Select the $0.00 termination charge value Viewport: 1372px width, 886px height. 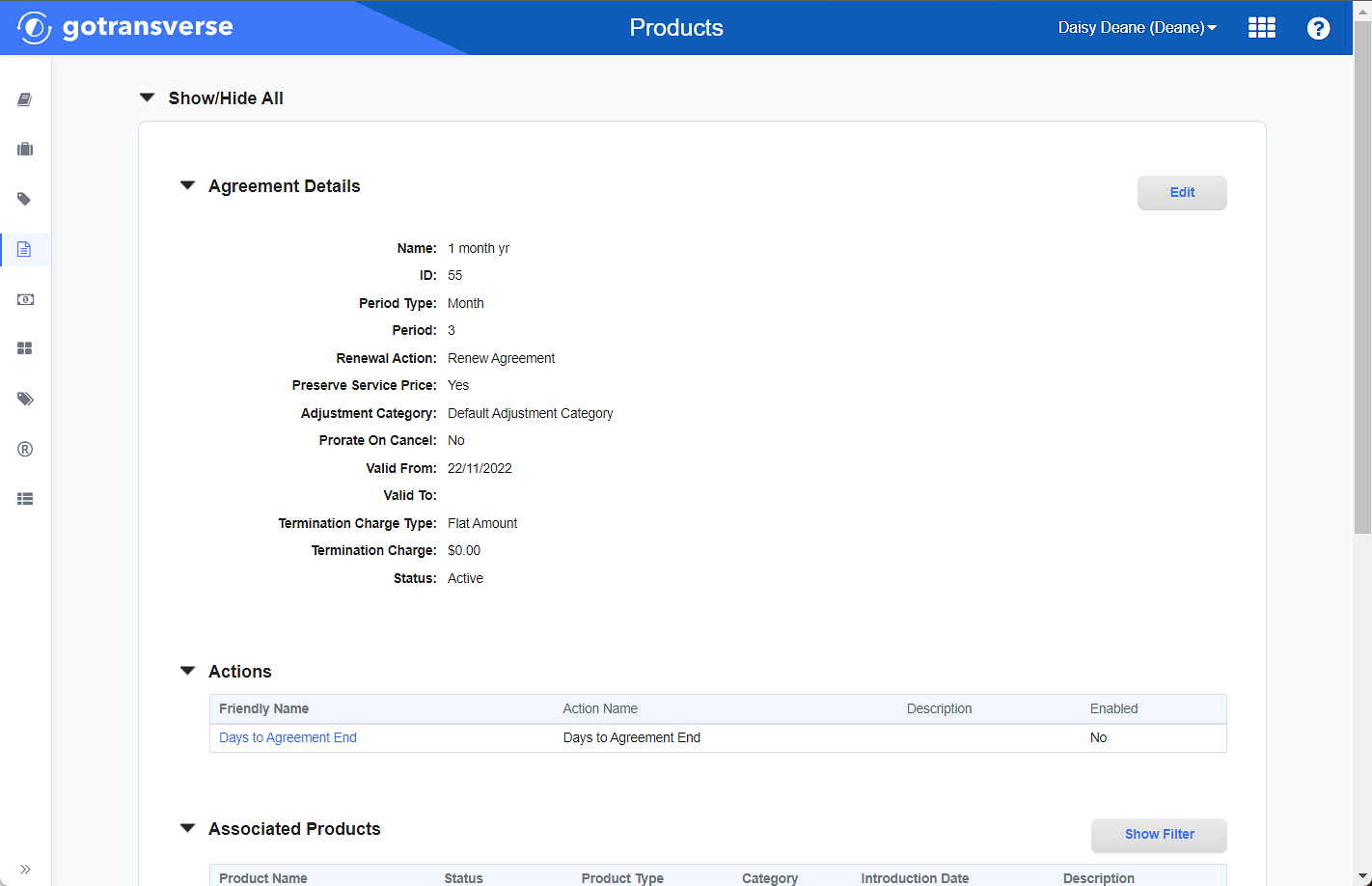coord(464,550)
